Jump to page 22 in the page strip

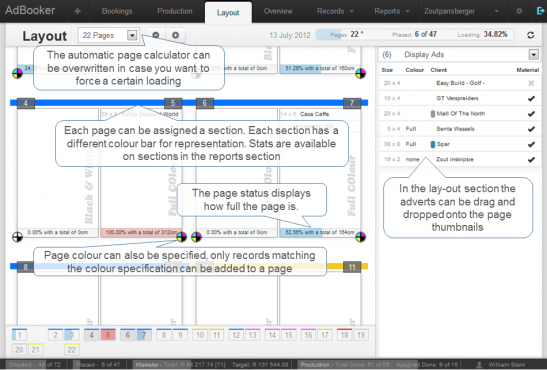coord(72,349)
